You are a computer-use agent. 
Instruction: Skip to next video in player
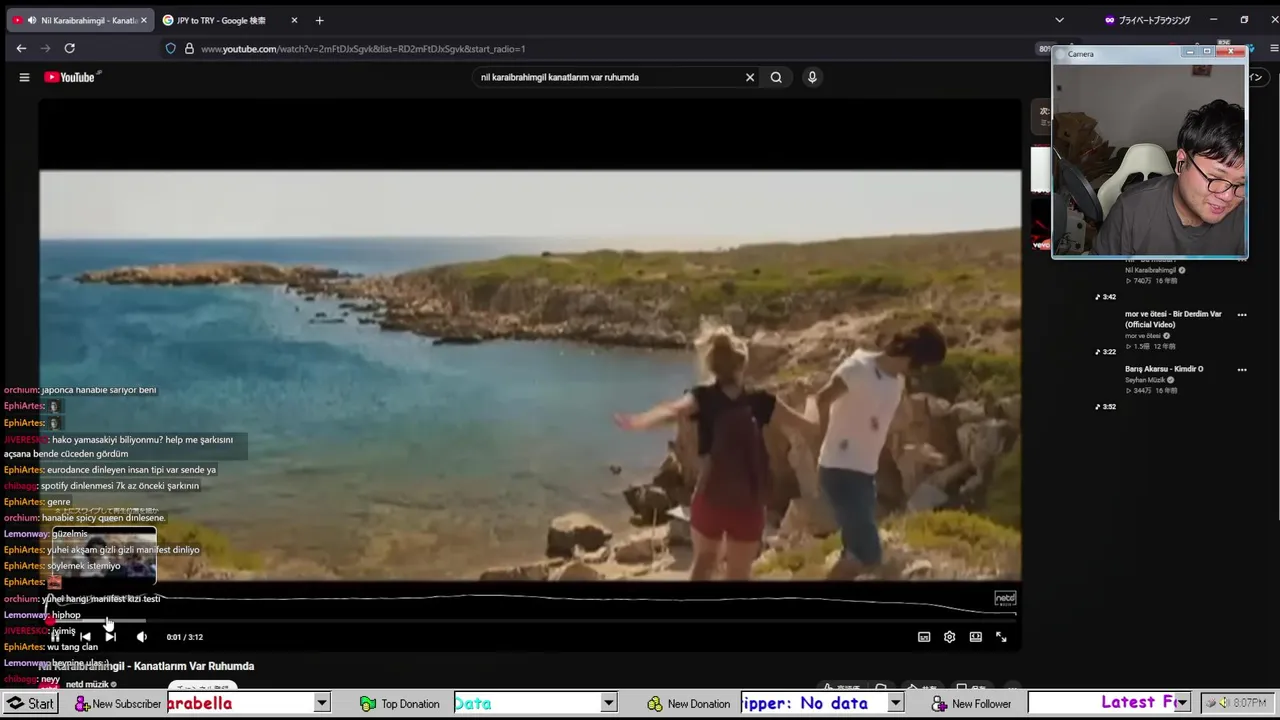coord(110,636)
